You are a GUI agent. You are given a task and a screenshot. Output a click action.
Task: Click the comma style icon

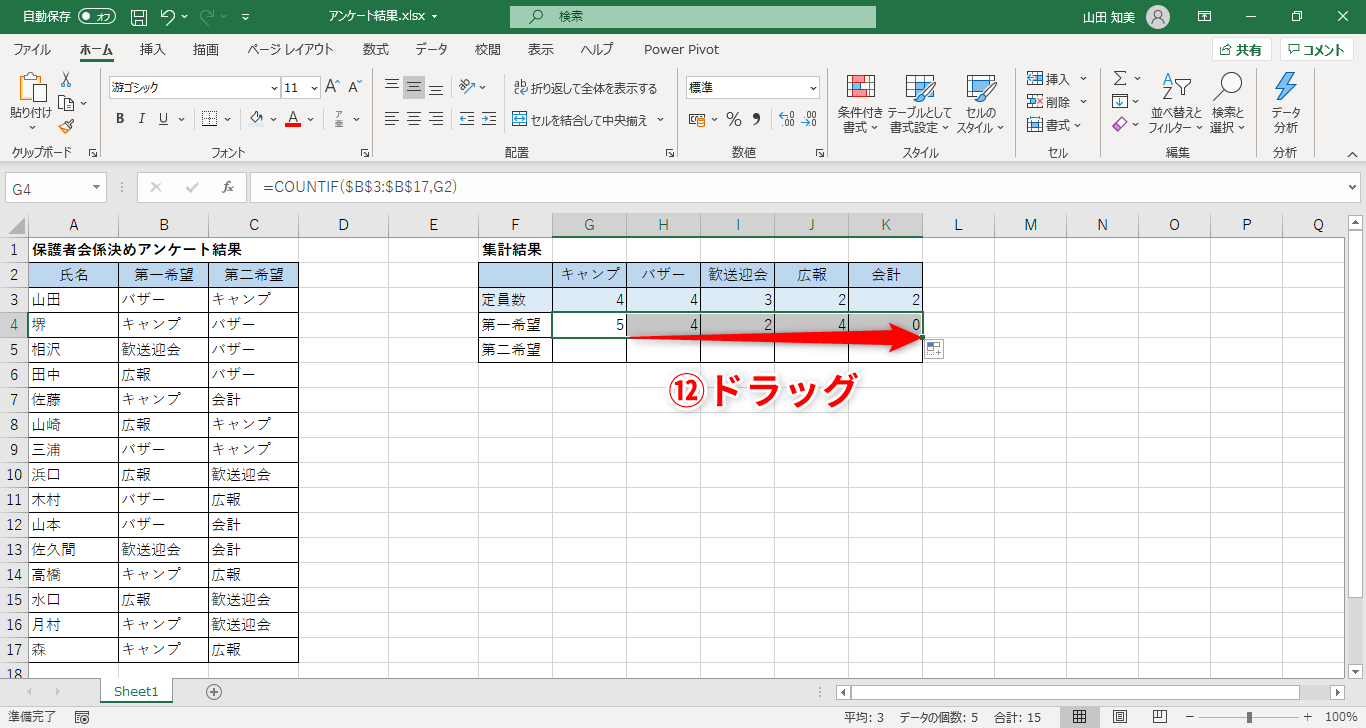757,119
